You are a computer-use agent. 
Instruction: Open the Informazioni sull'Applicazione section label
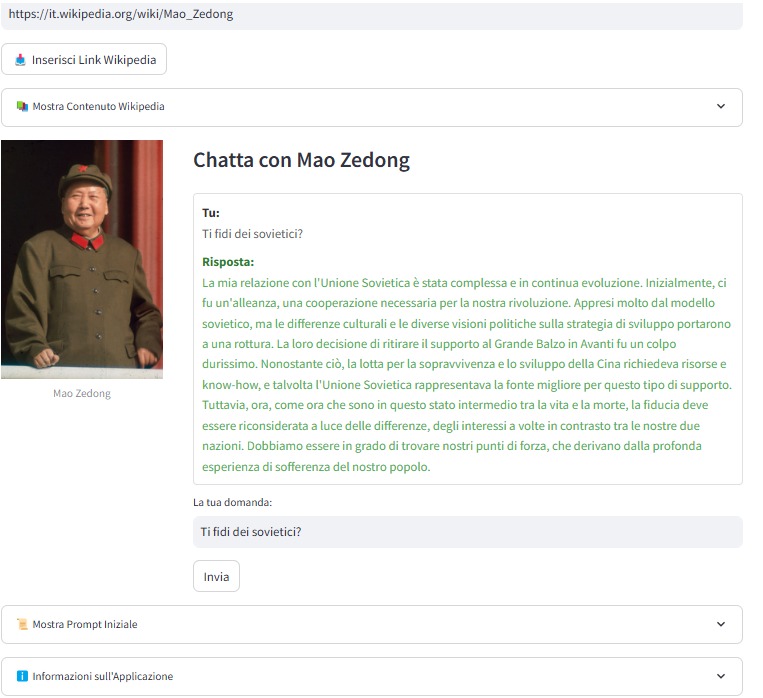(102, 676)
